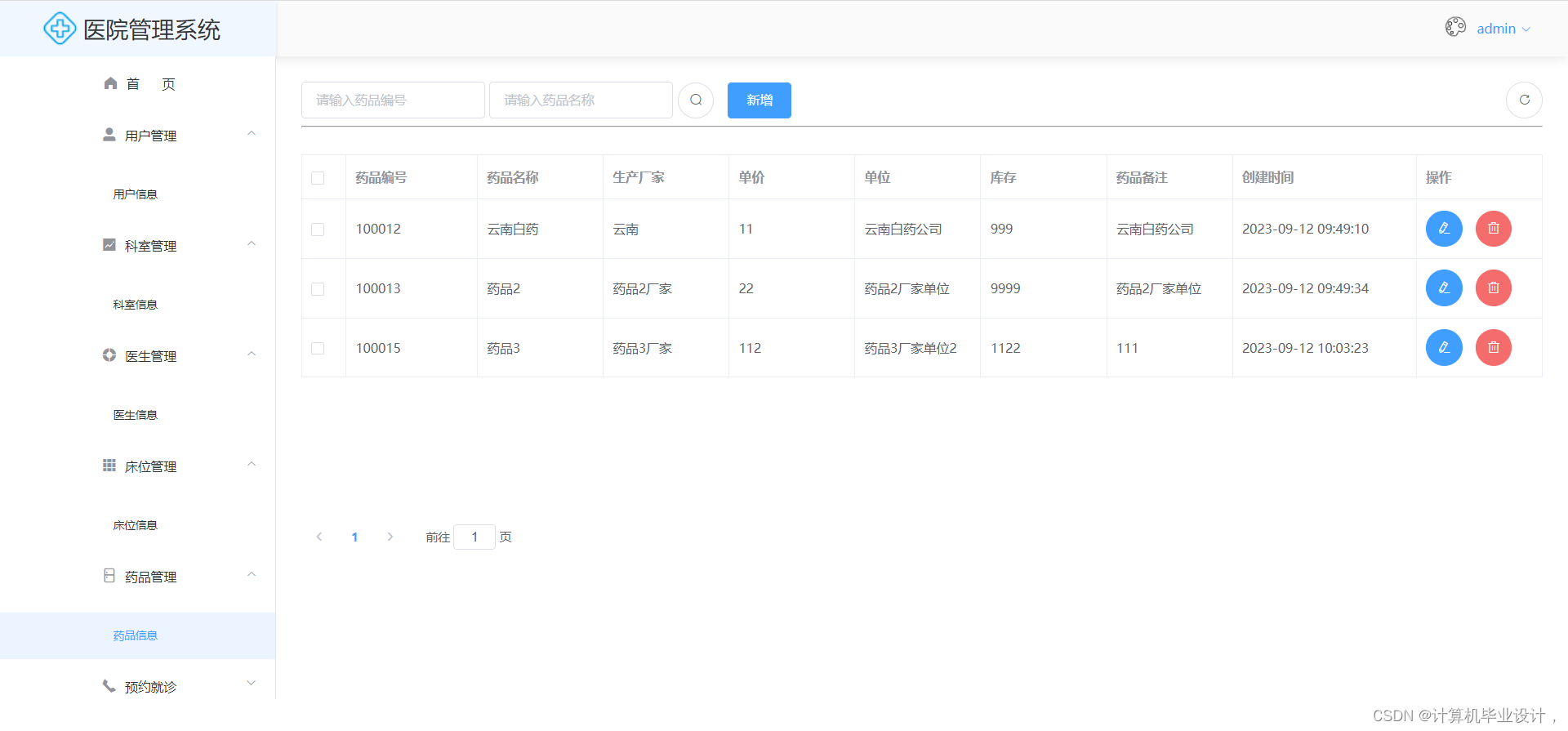Toggle the select-all header checkbox
This screenshot has height=731, width=1568.
pyautogui.click(x=318, y=178)
